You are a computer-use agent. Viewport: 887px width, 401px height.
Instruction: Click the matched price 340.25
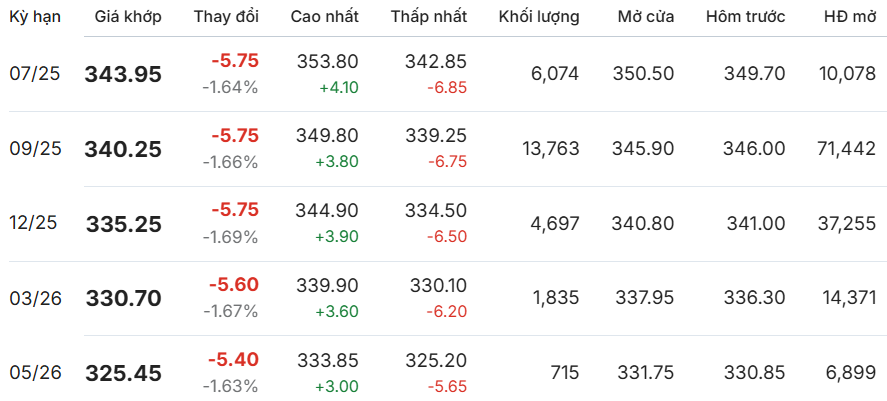tap(123, 149)
